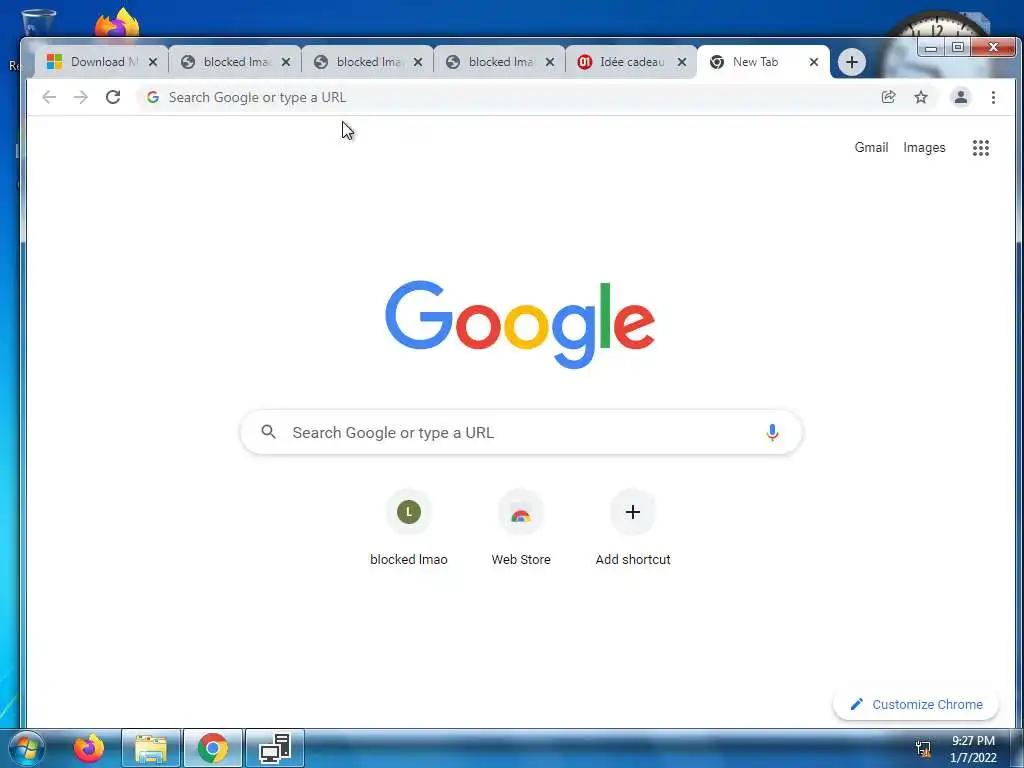Focus the center Google search box

(x=521, y=432)
